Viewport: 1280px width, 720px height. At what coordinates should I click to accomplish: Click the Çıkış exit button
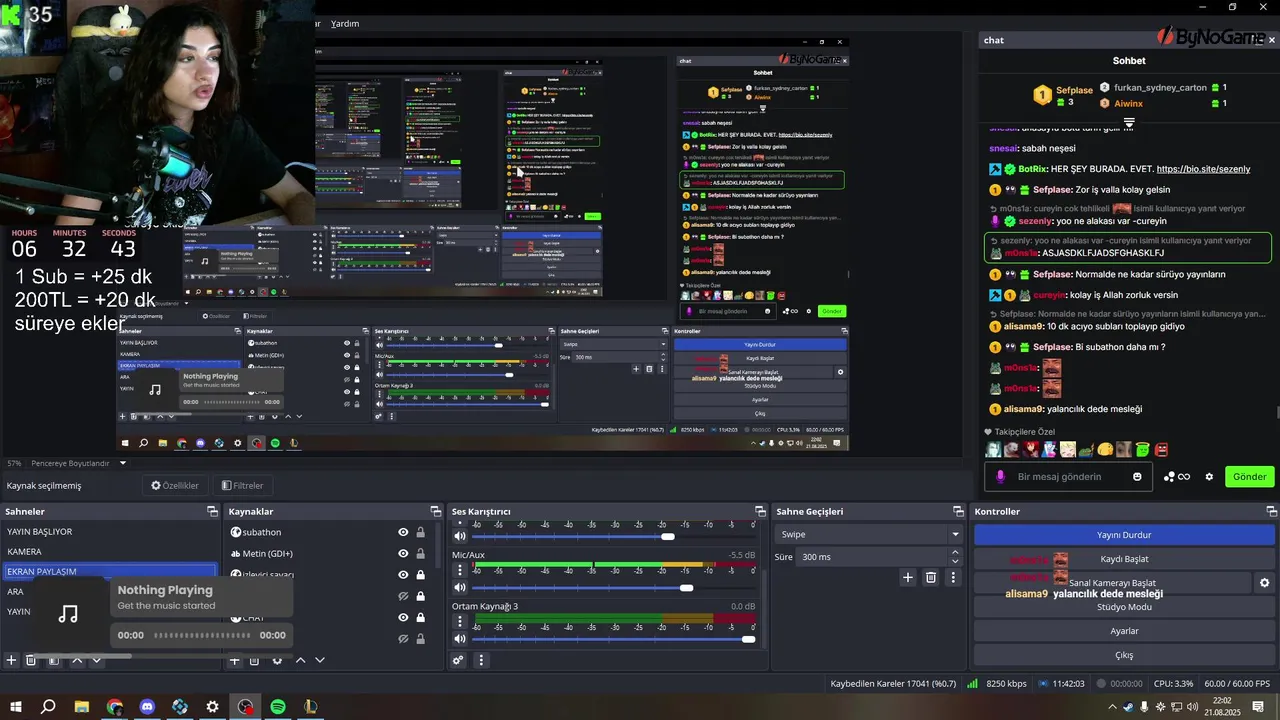click(x=1124, y=655)
